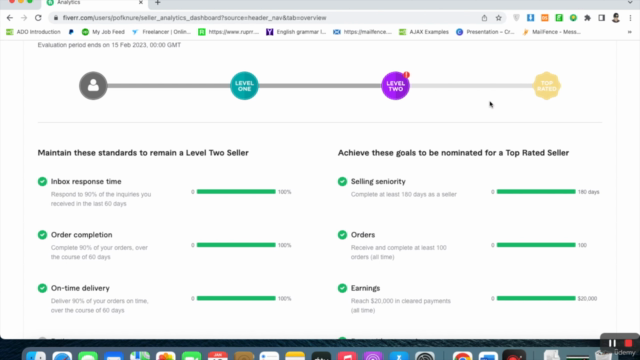640x360 pixels.
Task: Click the Selling seniority checkmark
Action: coord(342,181)
